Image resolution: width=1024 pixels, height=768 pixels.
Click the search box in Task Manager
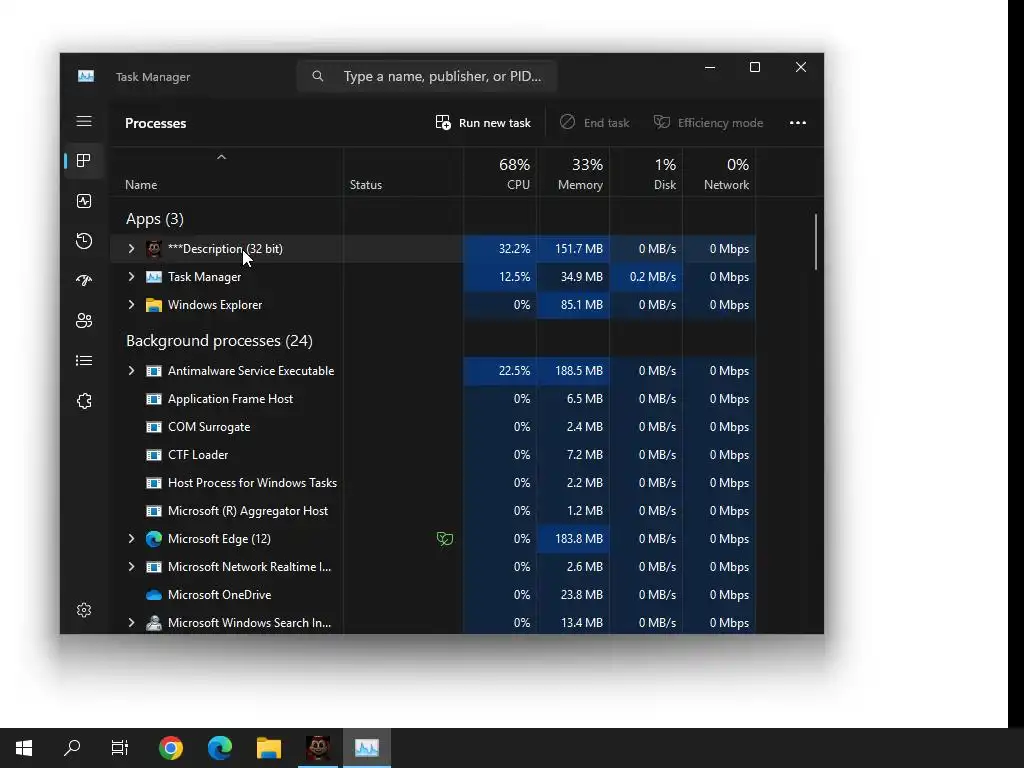[x=427, y=76]
